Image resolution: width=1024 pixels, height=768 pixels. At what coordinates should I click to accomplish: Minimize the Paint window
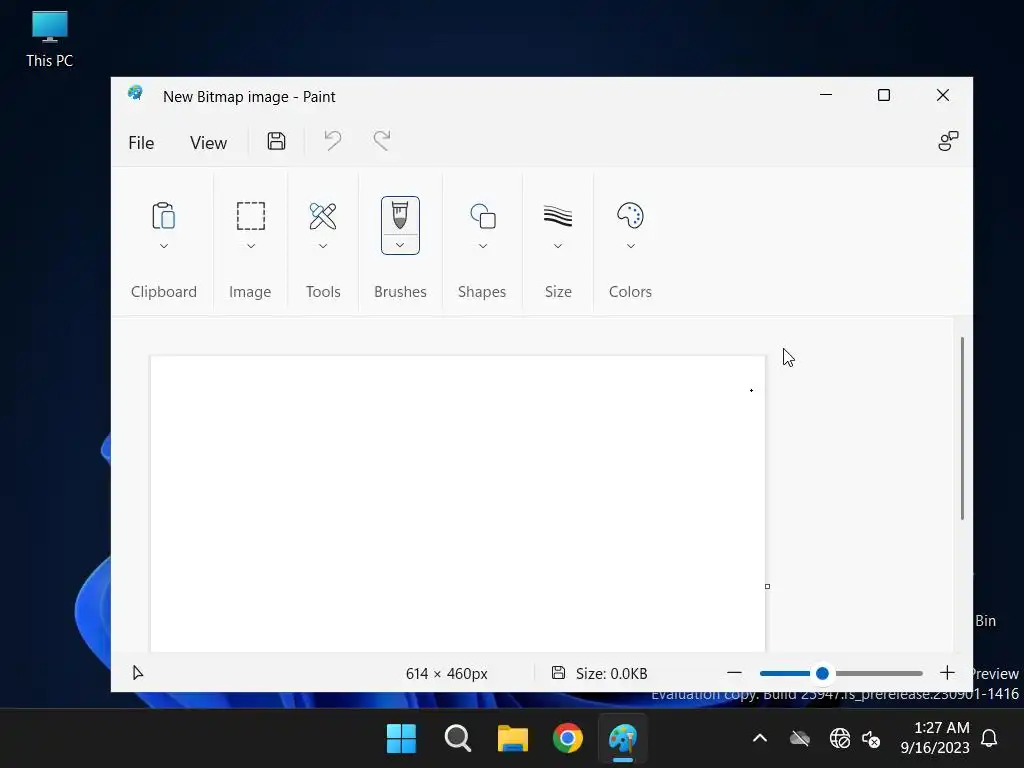tap(825, 95)
